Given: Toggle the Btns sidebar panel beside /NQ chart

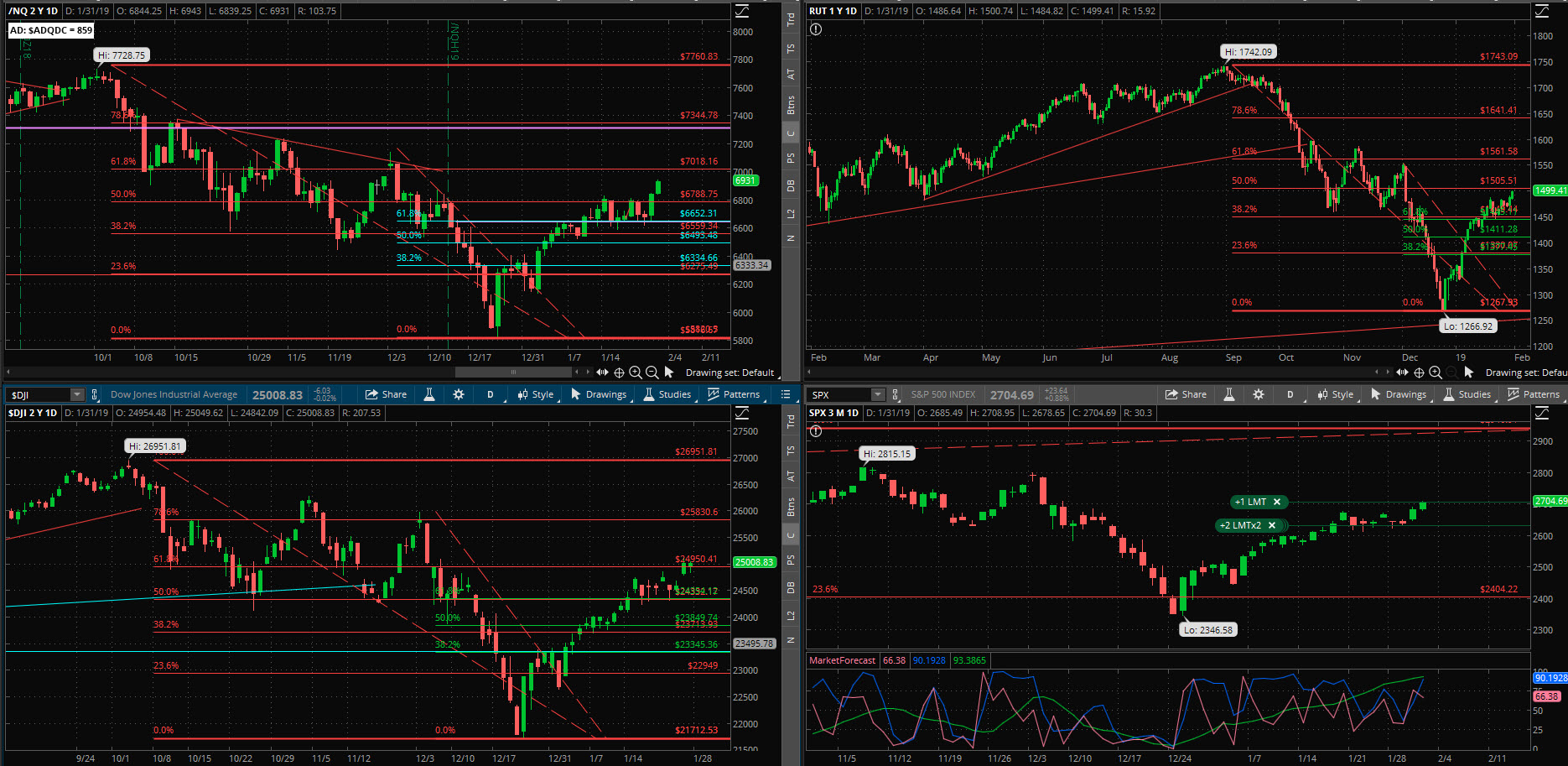Looking at the screenshot, I should pyautogui.click(x=791, y=105).
